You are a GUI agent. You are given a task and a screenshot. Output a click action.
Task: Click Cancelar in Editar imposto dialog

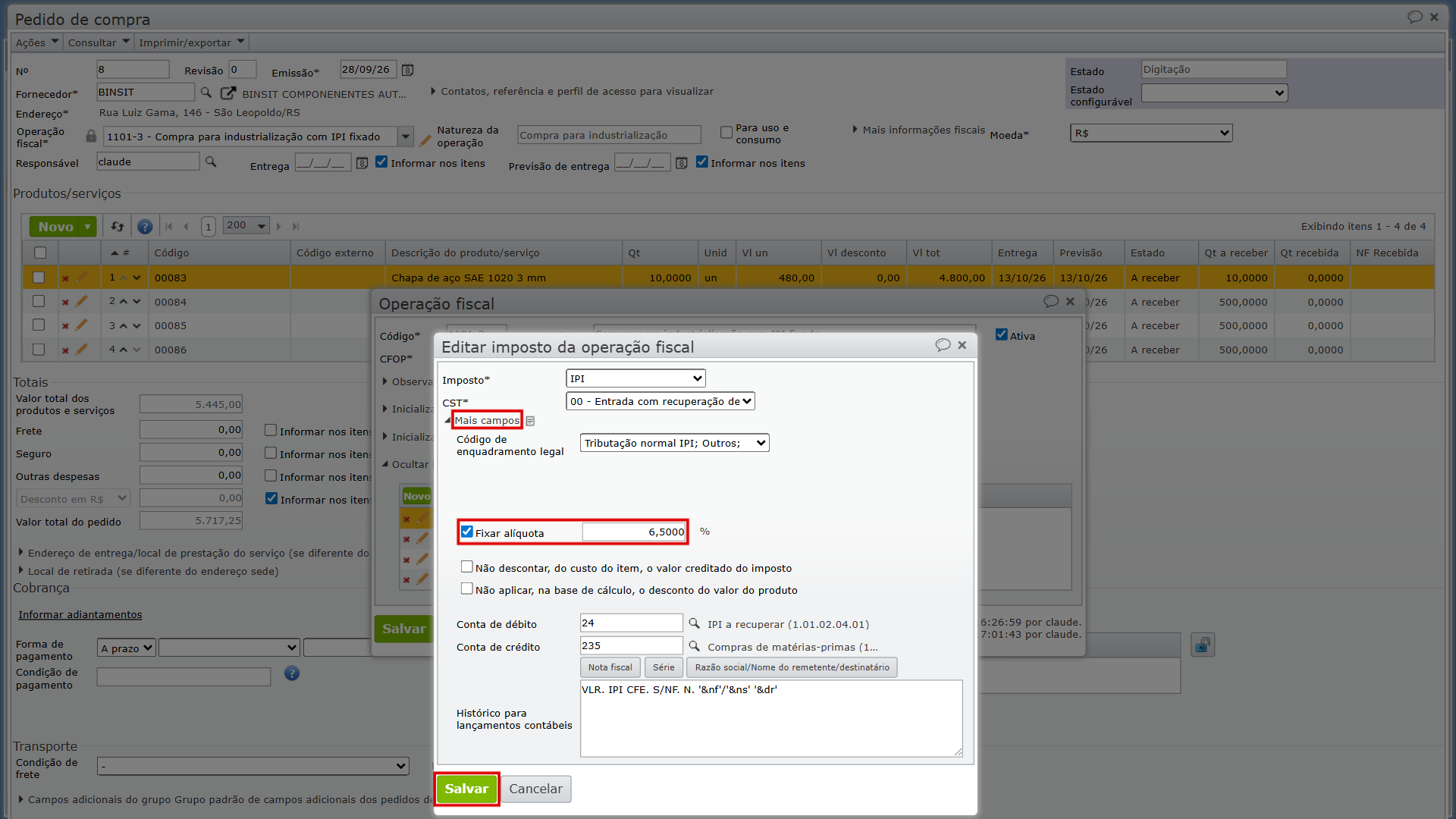pos(535,789)
